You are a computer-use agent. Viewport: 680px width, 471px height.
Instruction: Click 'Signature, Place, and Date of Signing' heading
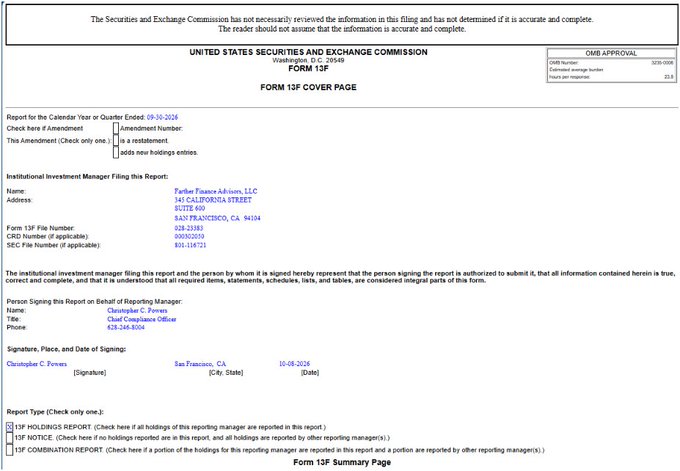click(x=66, y=349)
